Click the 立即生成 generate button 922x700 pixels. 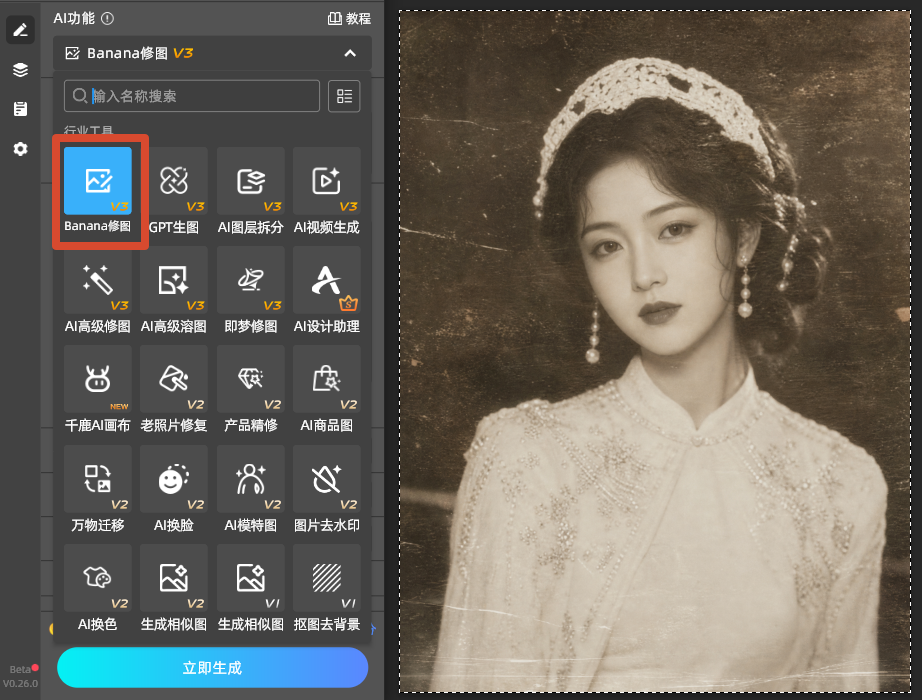[212, 668]
